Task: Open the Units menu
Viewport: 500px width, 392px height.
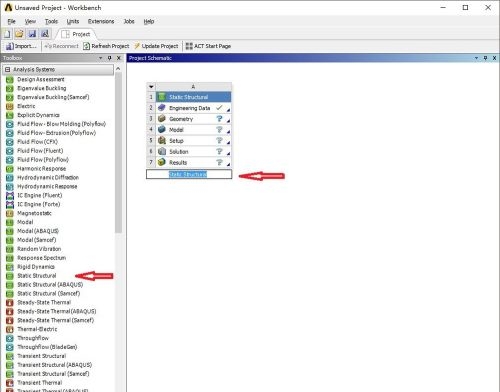Action: 73,21
